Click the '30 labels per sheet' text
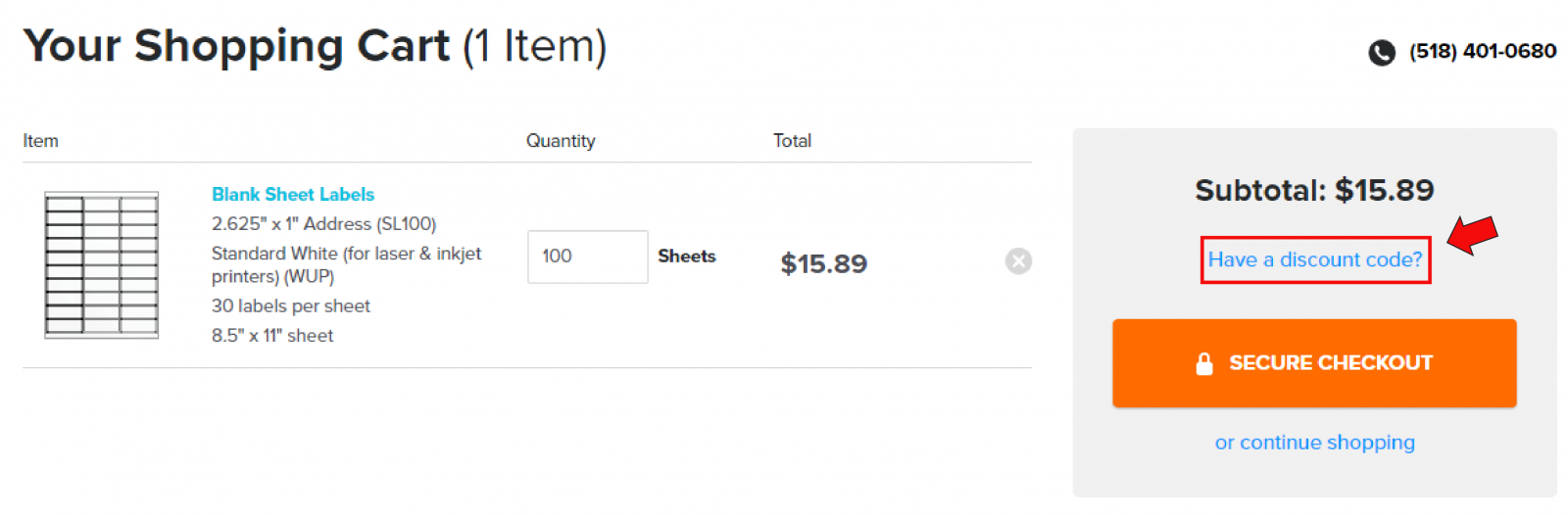Viewport: 1568px width, 515px height. [291, 306]
